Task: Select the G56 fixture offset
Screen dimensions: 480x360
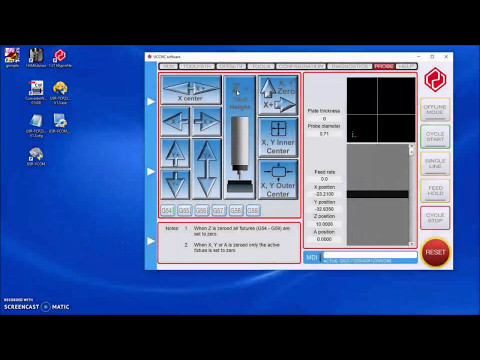Action: tap(202, 210)
